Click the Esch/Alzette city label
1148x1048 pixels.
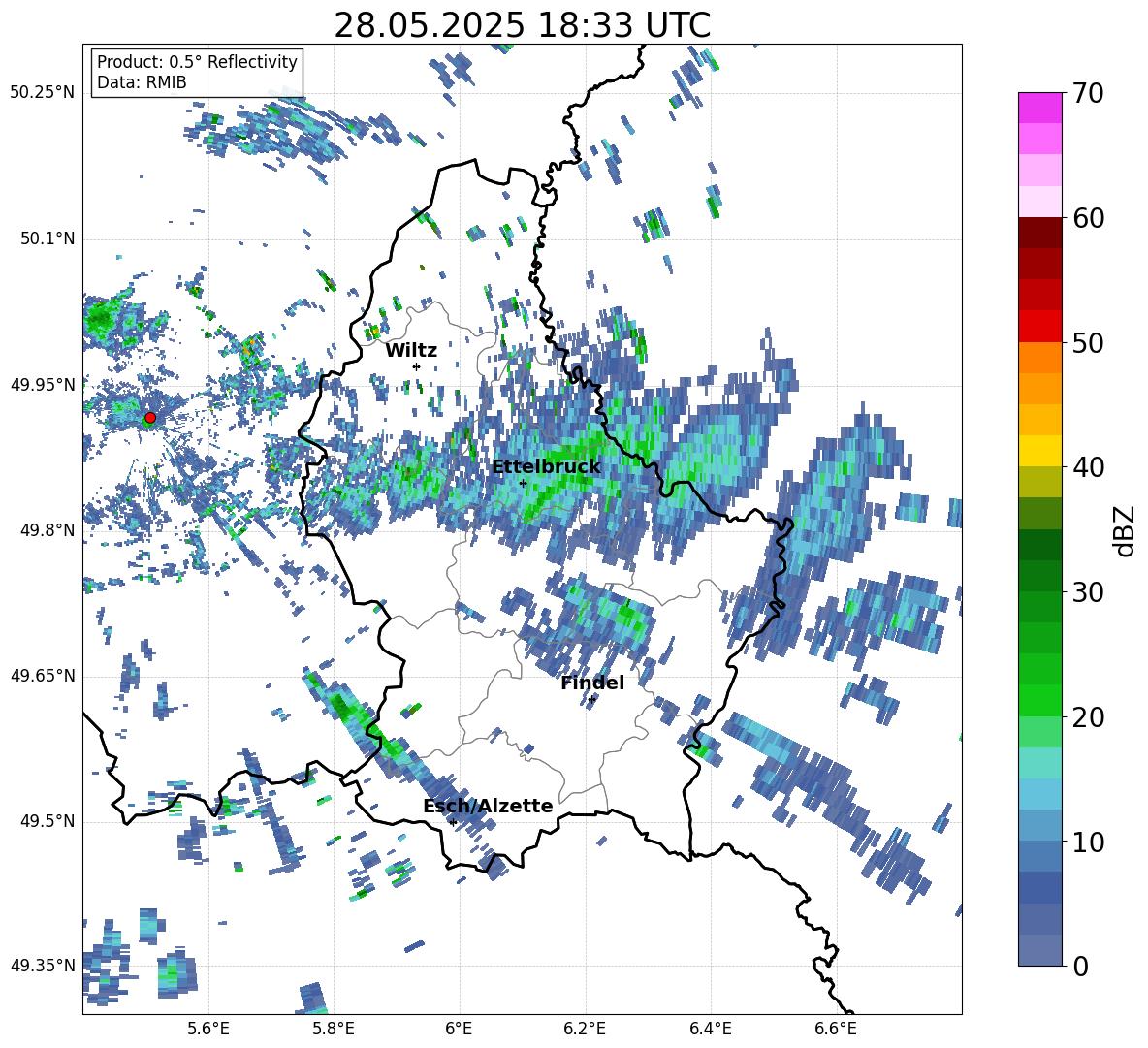point(488,807)
